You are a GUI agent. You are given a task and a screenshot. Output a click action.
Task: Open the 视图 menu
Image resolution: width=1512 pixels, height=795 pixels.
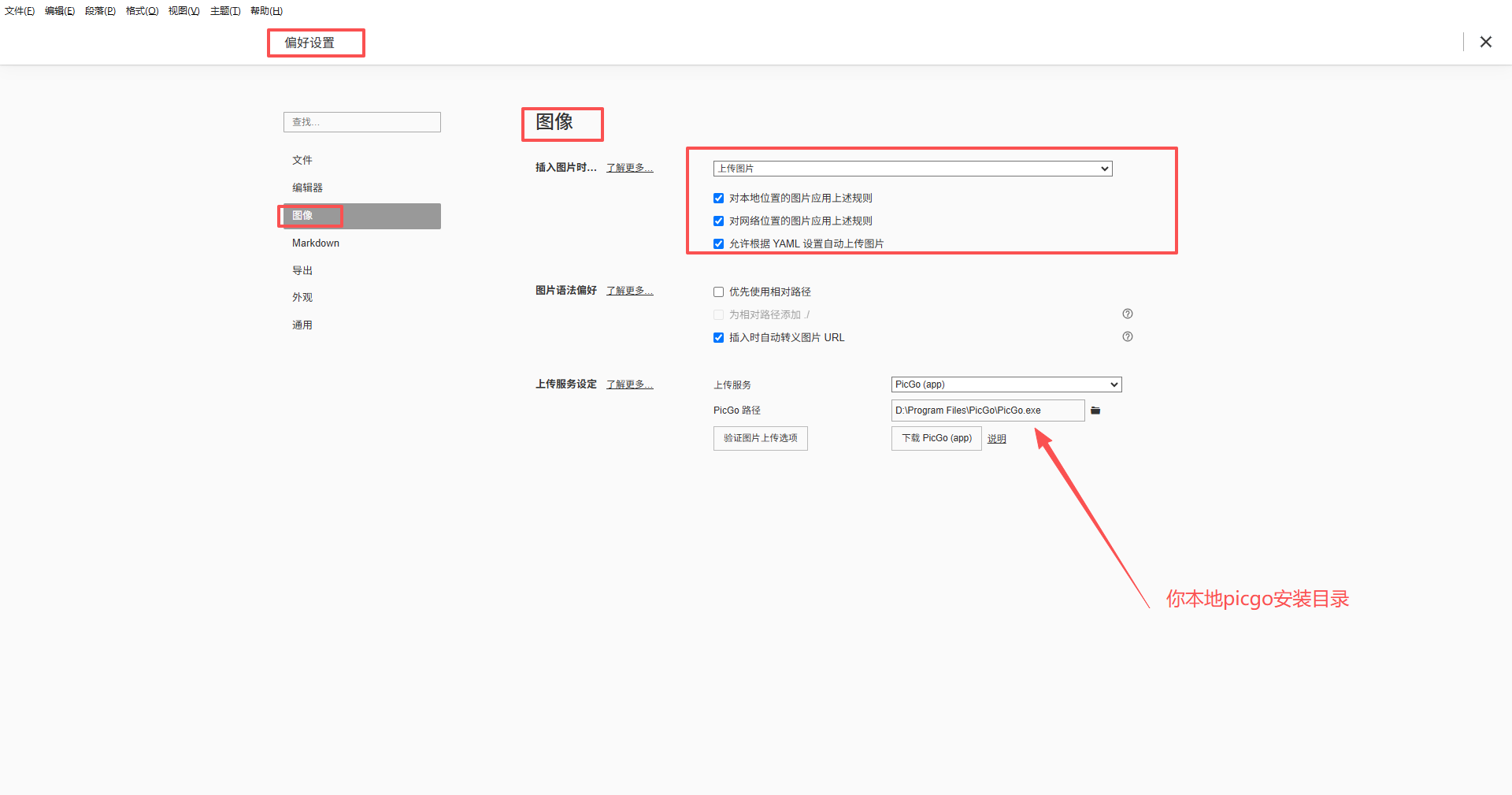click(183, 11)
